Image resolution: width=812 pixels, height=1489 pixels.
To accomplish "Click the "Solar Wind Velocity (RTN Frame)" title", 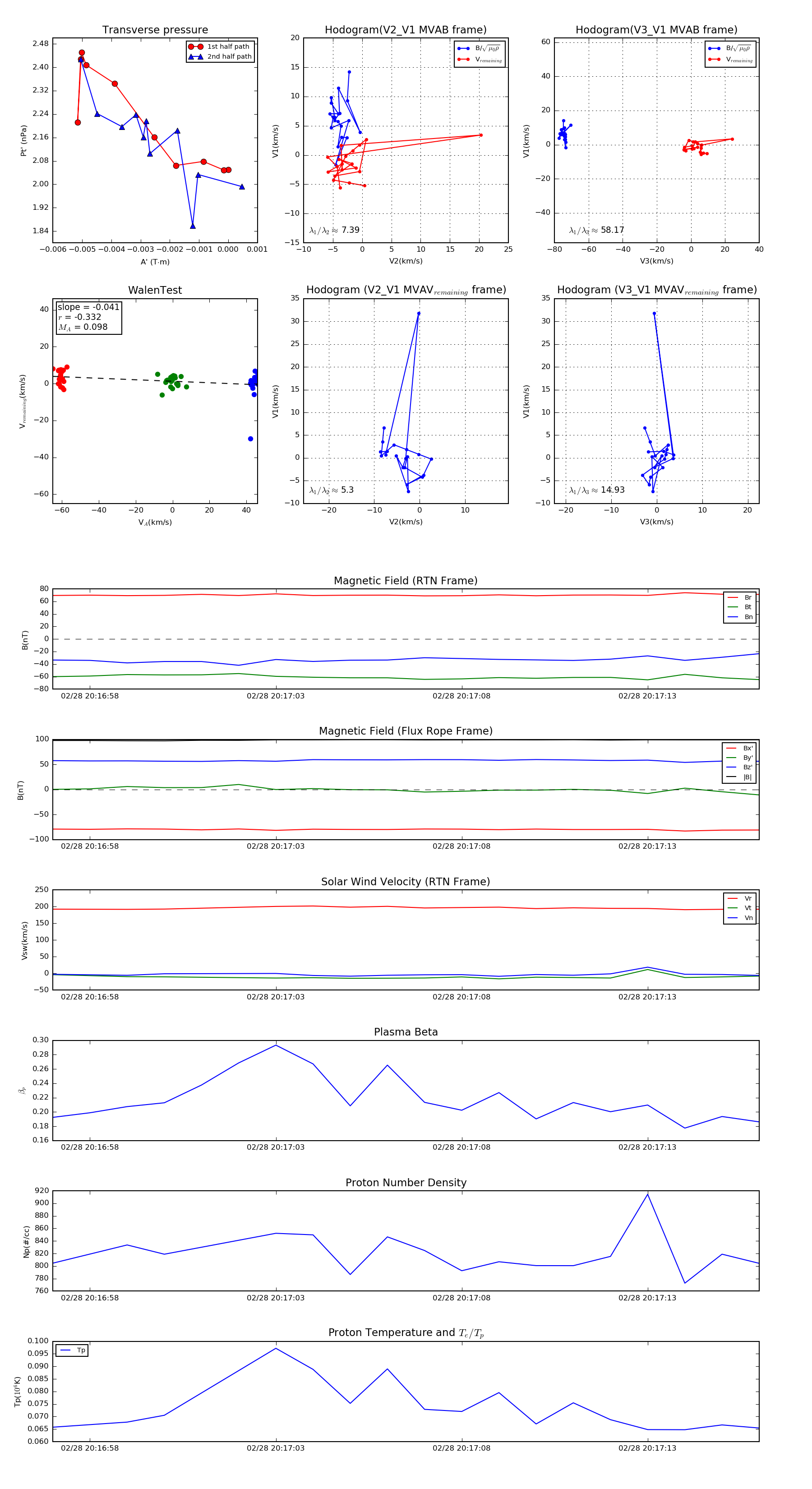I will [406, 882].
